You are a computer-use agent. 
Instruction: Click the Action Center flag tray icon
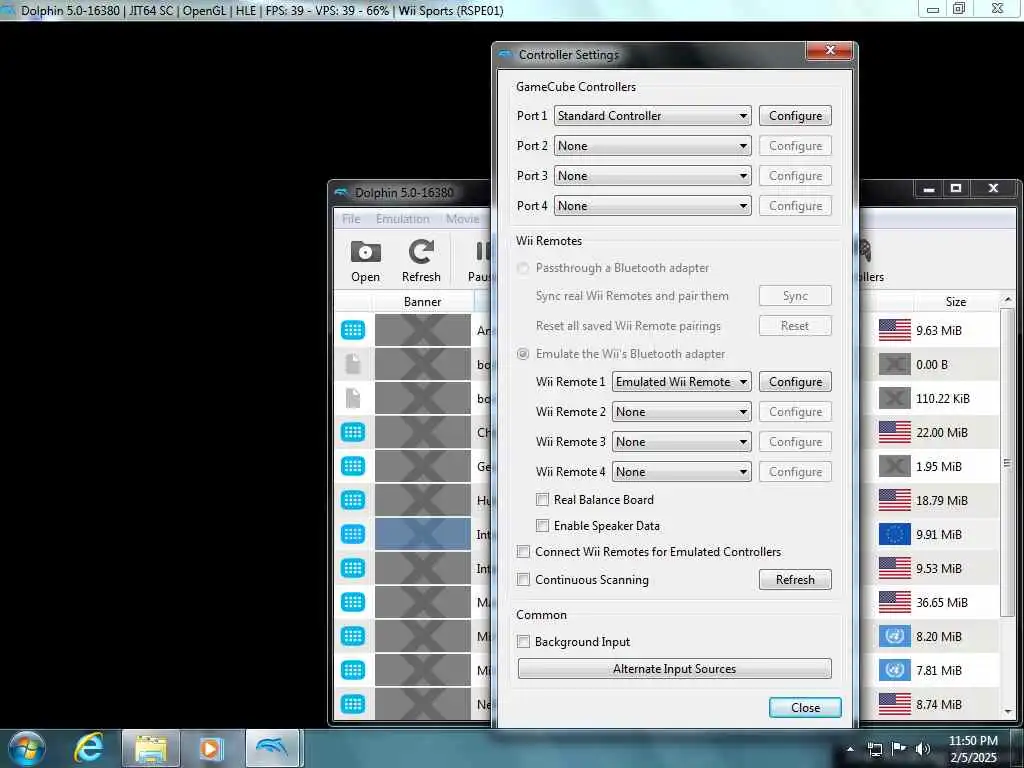899,749
